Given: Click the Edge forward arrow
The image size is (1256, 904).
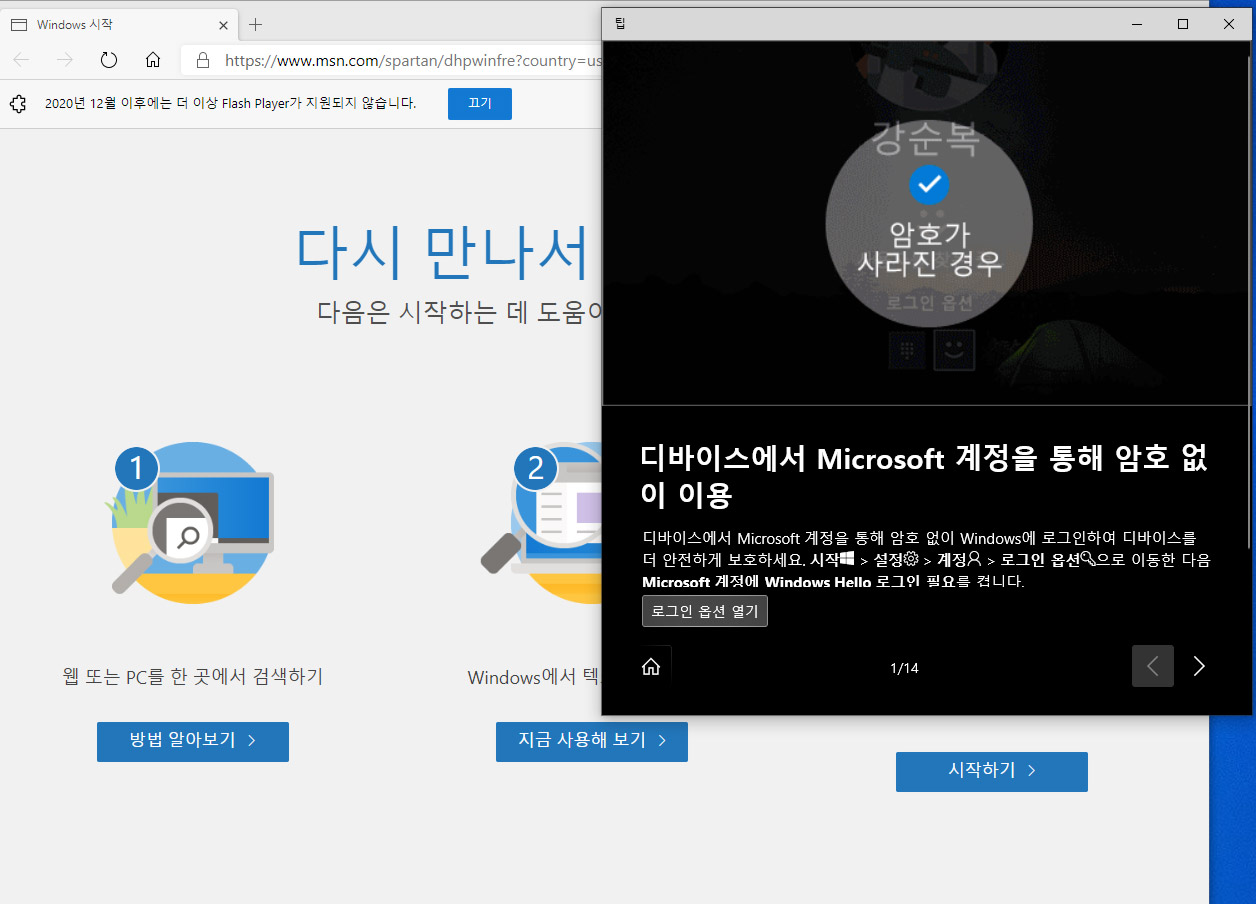Looking at the screenshot, I should pos(65,60).
